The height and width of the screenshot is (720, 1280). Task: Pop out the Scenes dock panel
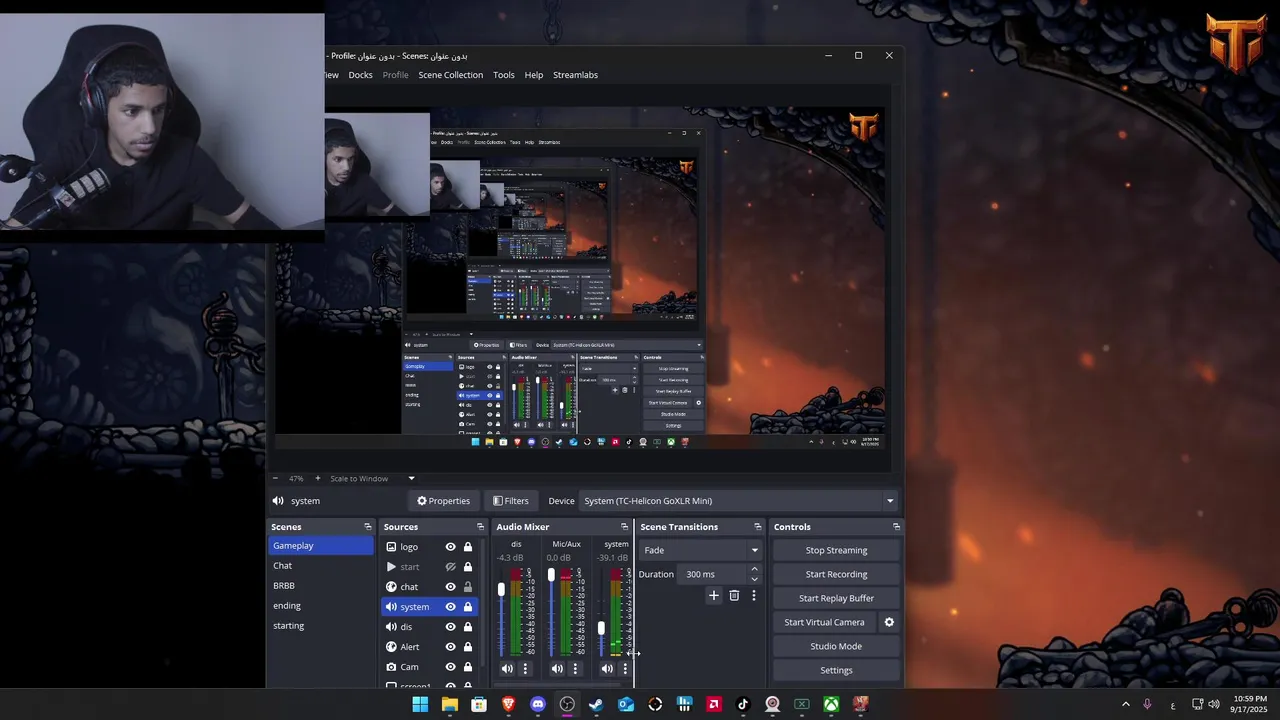click(368, 527)
